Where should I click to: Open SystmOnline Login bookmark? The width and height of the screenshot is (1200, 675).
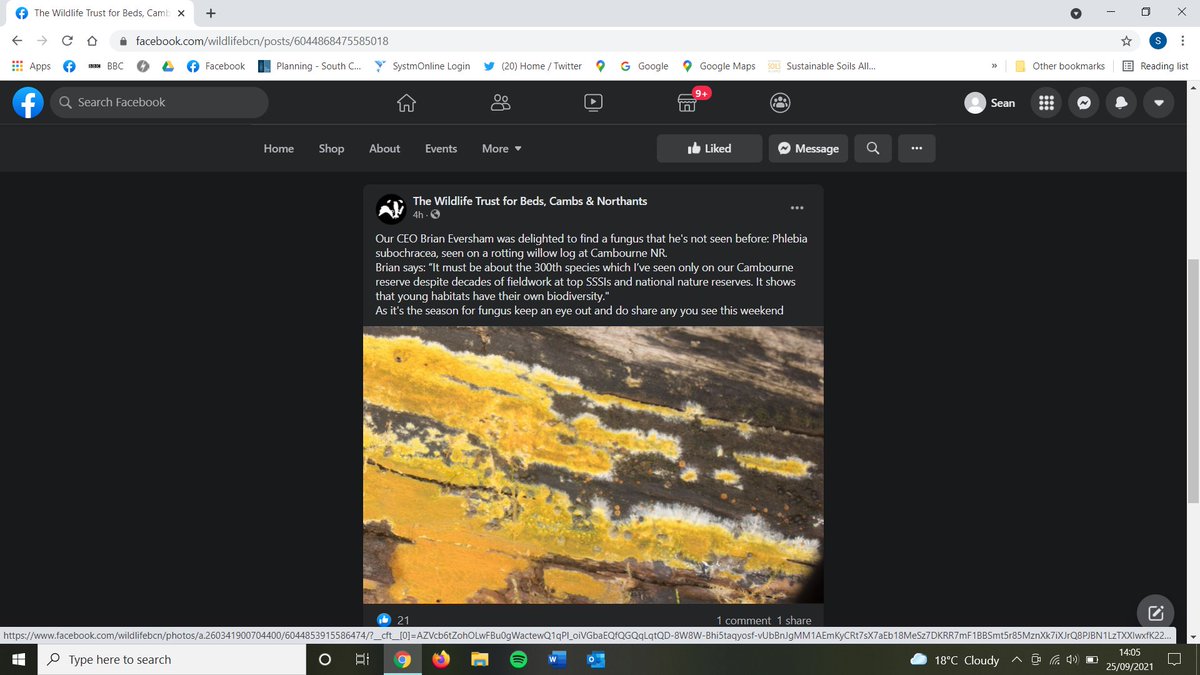(x=422, y=66)
